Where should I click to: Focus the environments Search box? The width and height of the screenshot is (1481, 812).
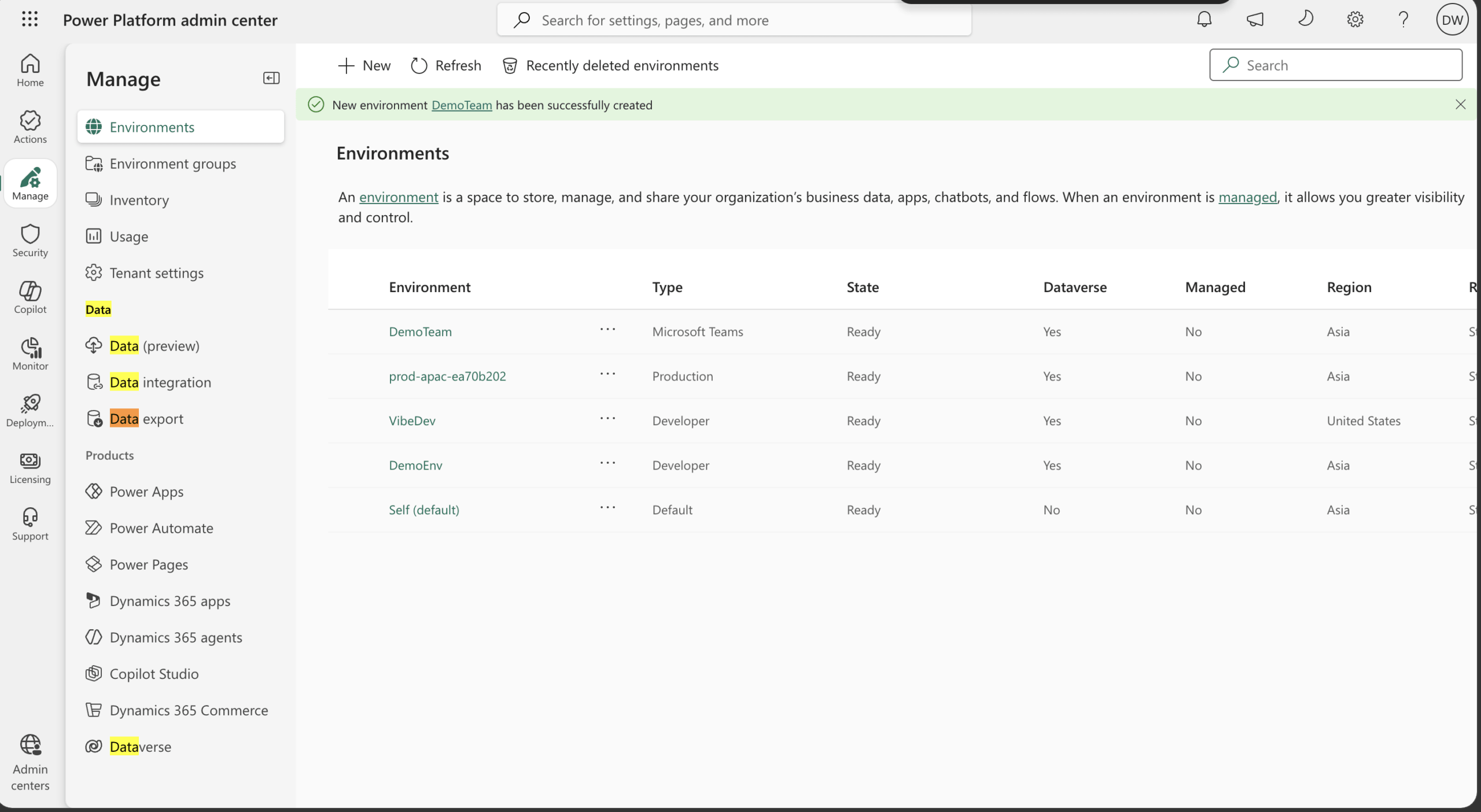click(1336, 65)
